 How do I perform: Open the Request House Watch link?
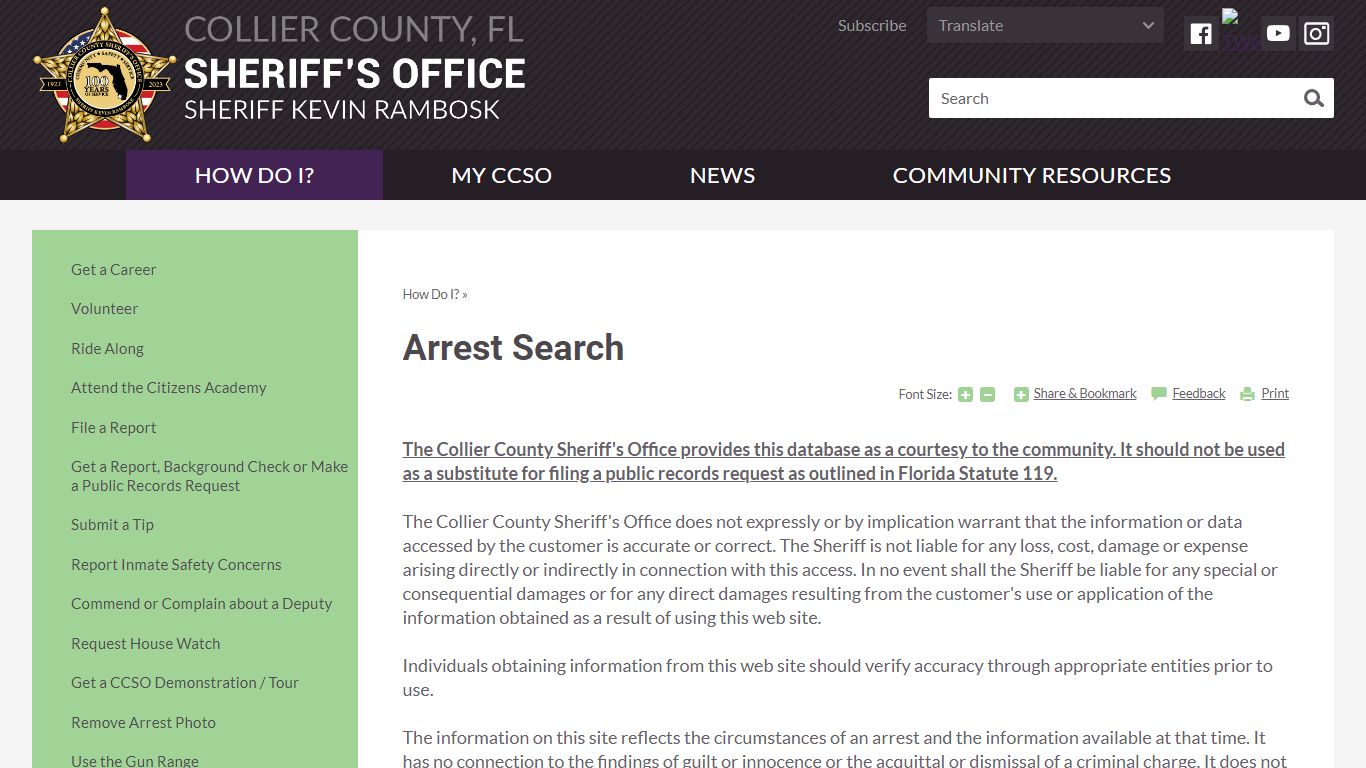(145, 643)
